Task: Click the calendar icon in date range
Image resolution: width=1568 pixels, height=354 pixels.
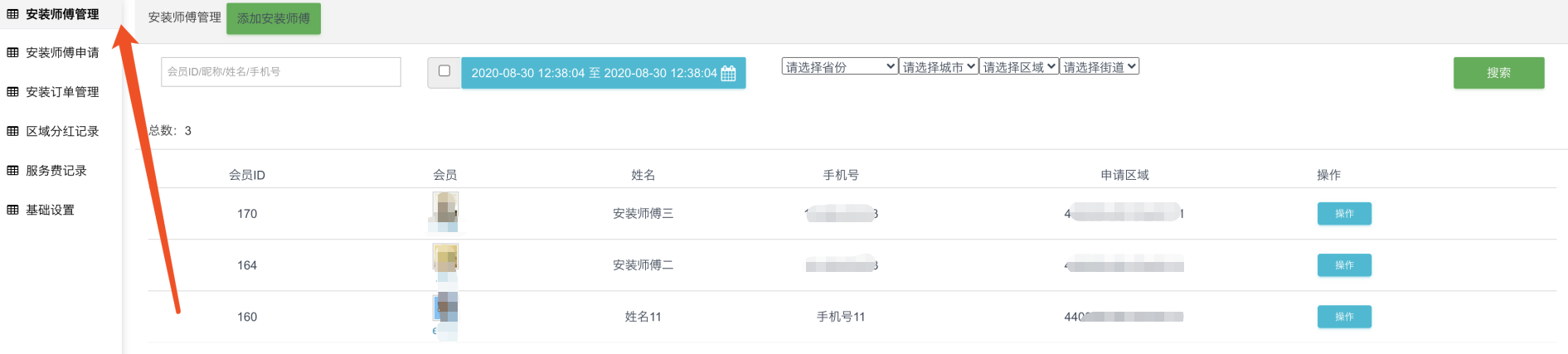Action: coord(728,73)
